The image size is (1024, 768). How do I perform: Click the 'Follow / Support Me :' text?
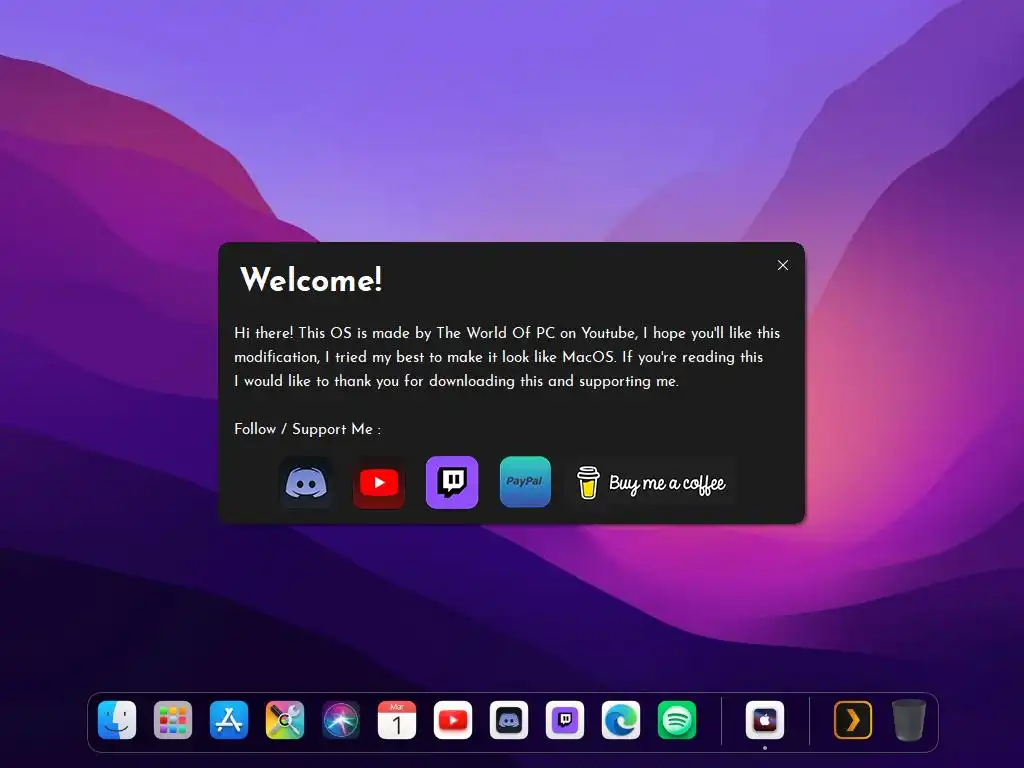coord(308,429)
